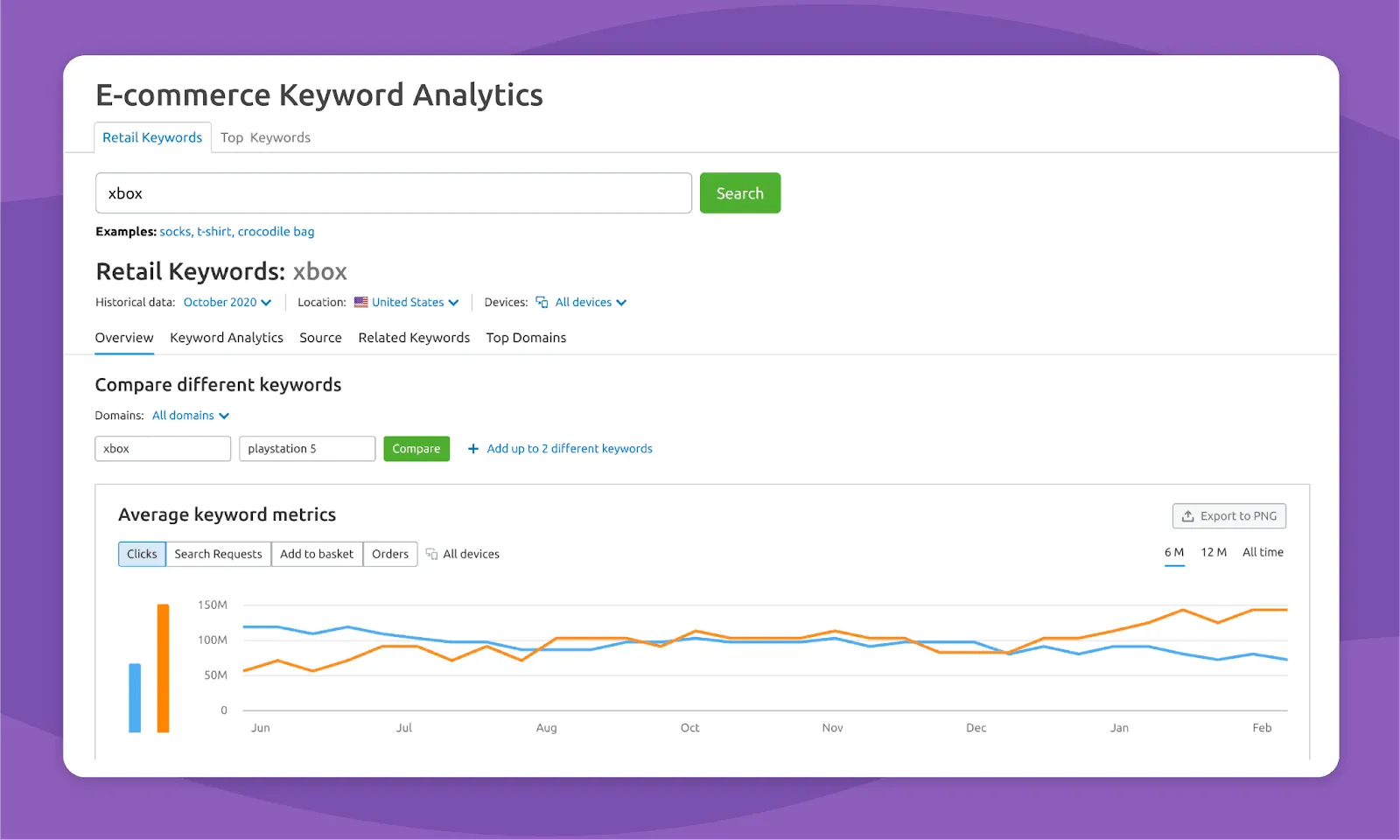
Task: Switch to the Top Keywords tab
Action: click(266, 136)
